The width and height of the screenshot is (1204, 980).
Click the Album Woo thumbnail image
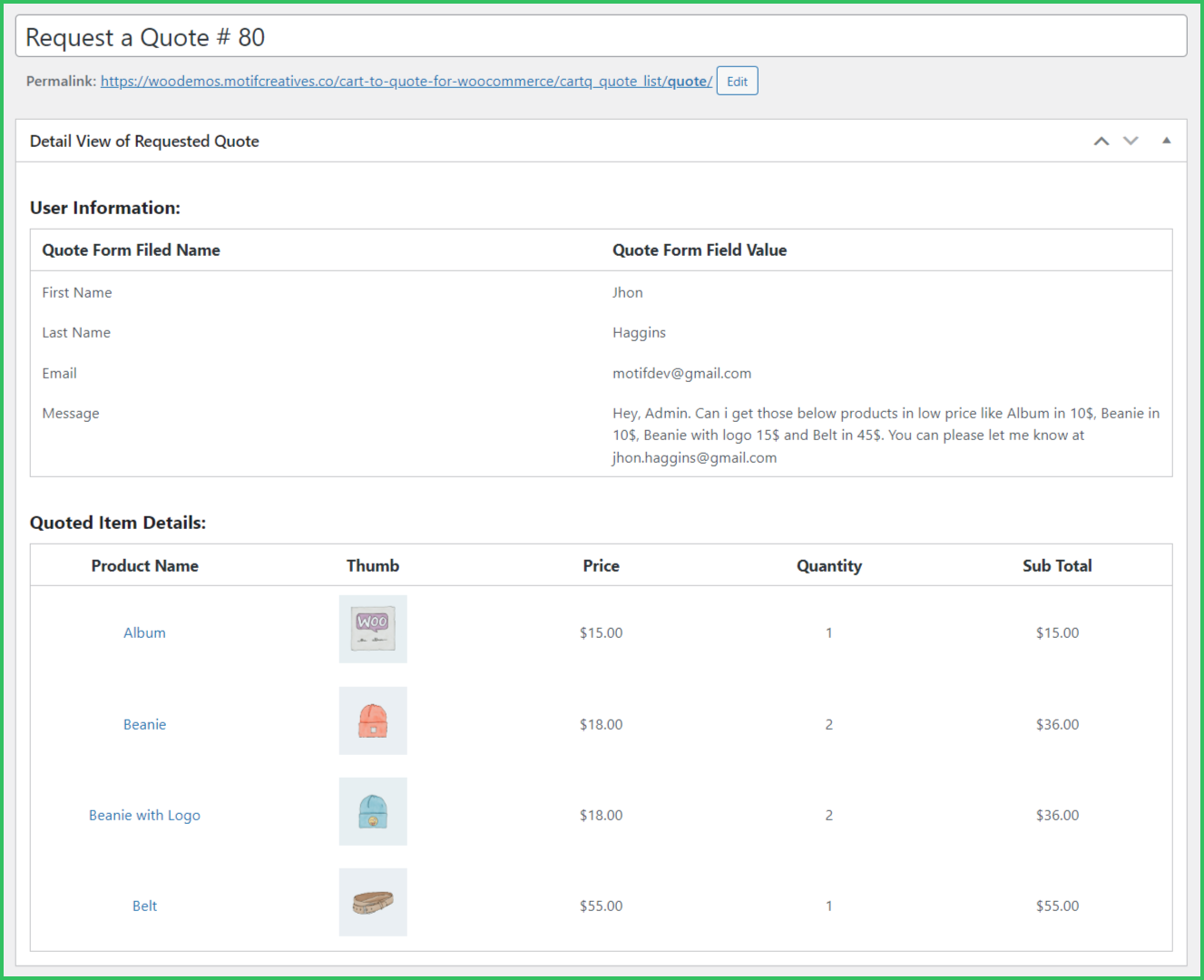(x=373, y=629)
